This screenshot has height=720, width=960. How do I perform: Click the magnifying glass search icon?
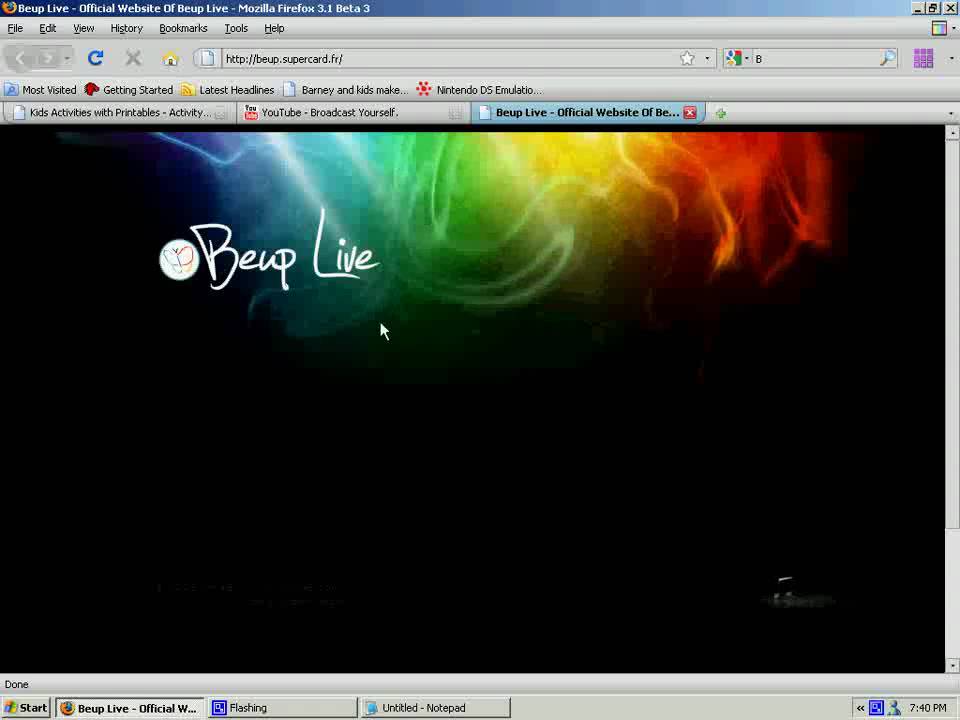[x=887, y=58]
